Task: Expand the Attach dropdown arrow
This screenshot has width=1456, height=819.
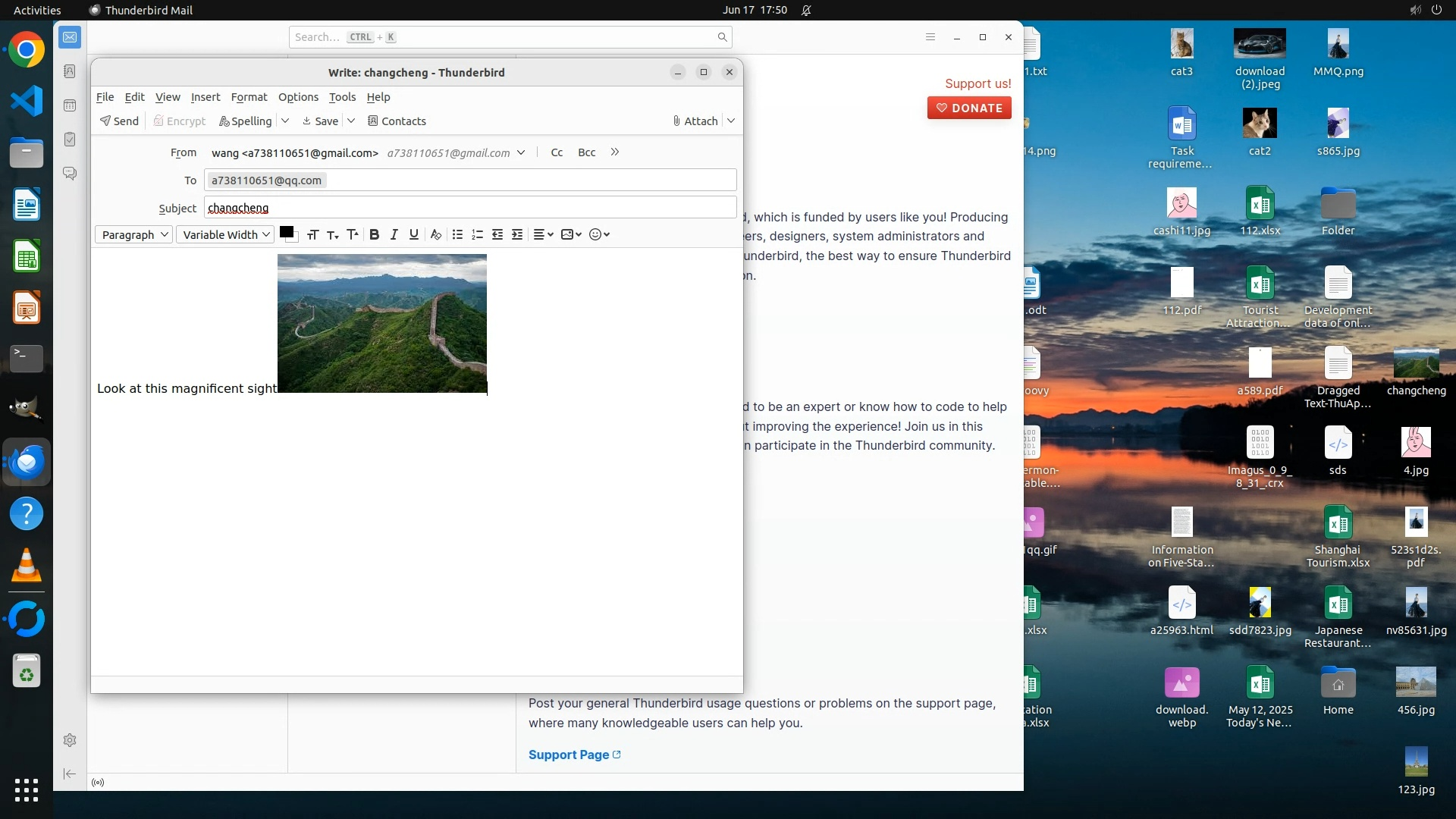Action: pos(731,121)
